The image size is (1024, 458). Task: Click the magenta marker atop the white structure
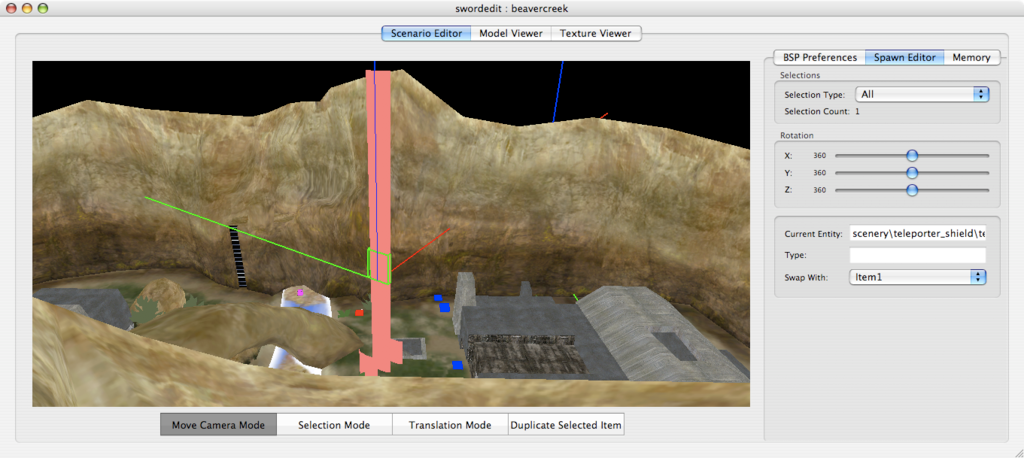tap(300, 293)
